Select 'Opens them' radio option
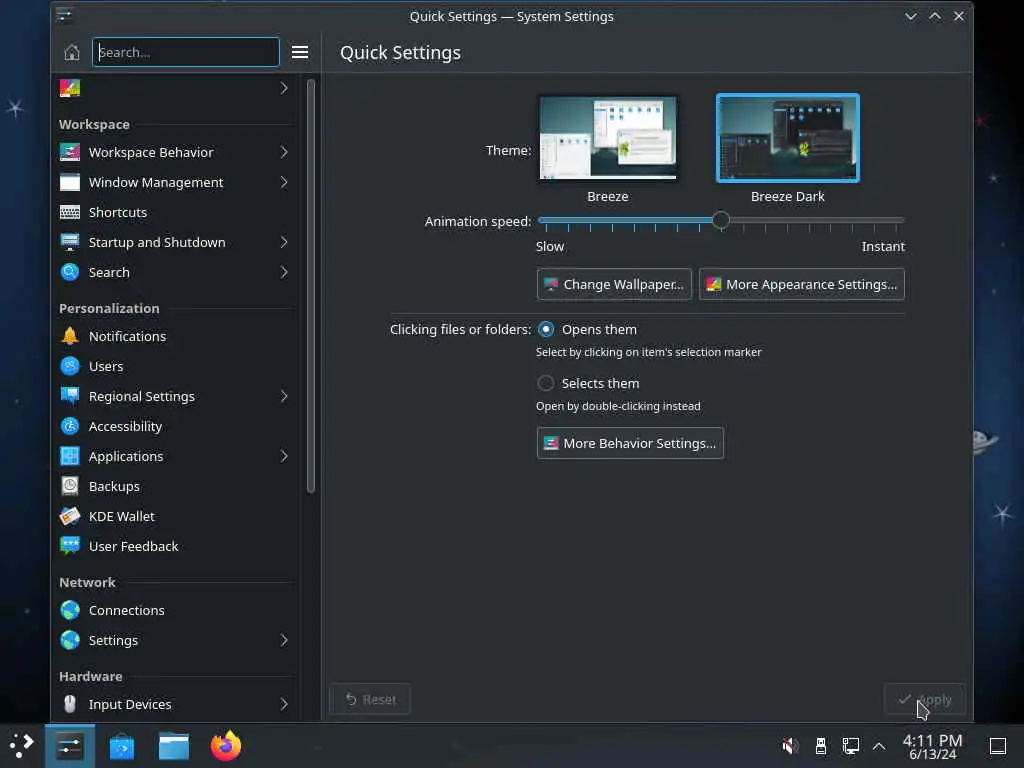Screen dimensions: 1024x768 point(546,330)
